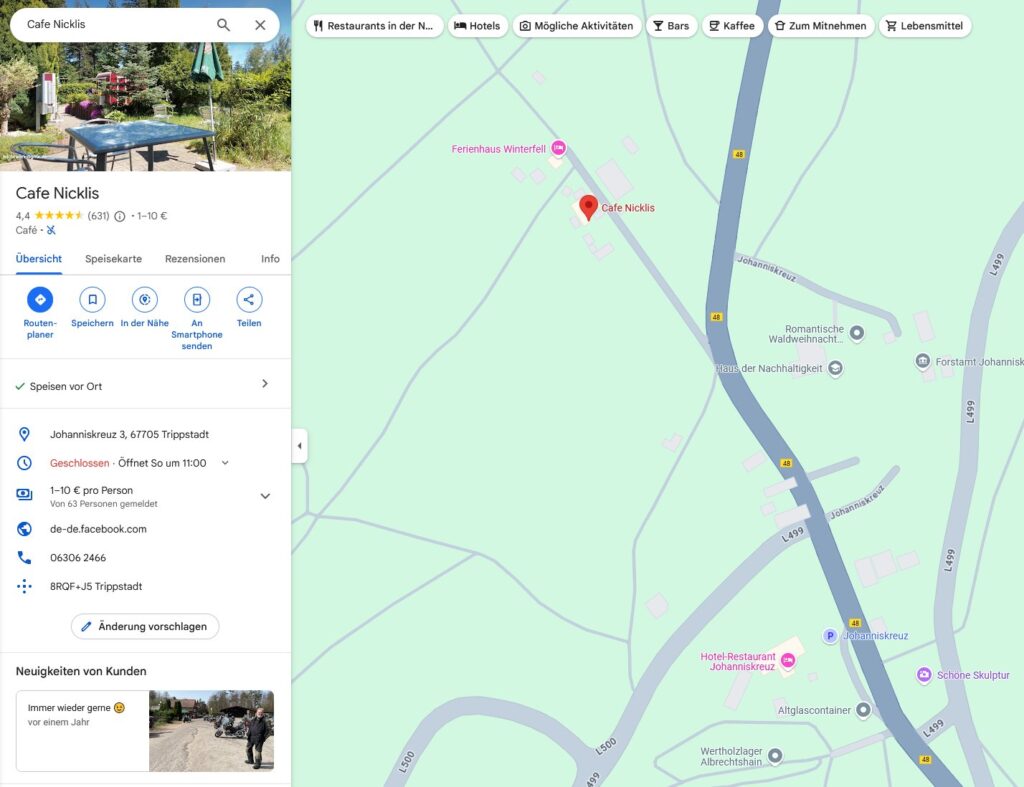Select Haus der Nachhaltigkeit map marker
This screenshot has height=787, width=1024.
(835, 368)
